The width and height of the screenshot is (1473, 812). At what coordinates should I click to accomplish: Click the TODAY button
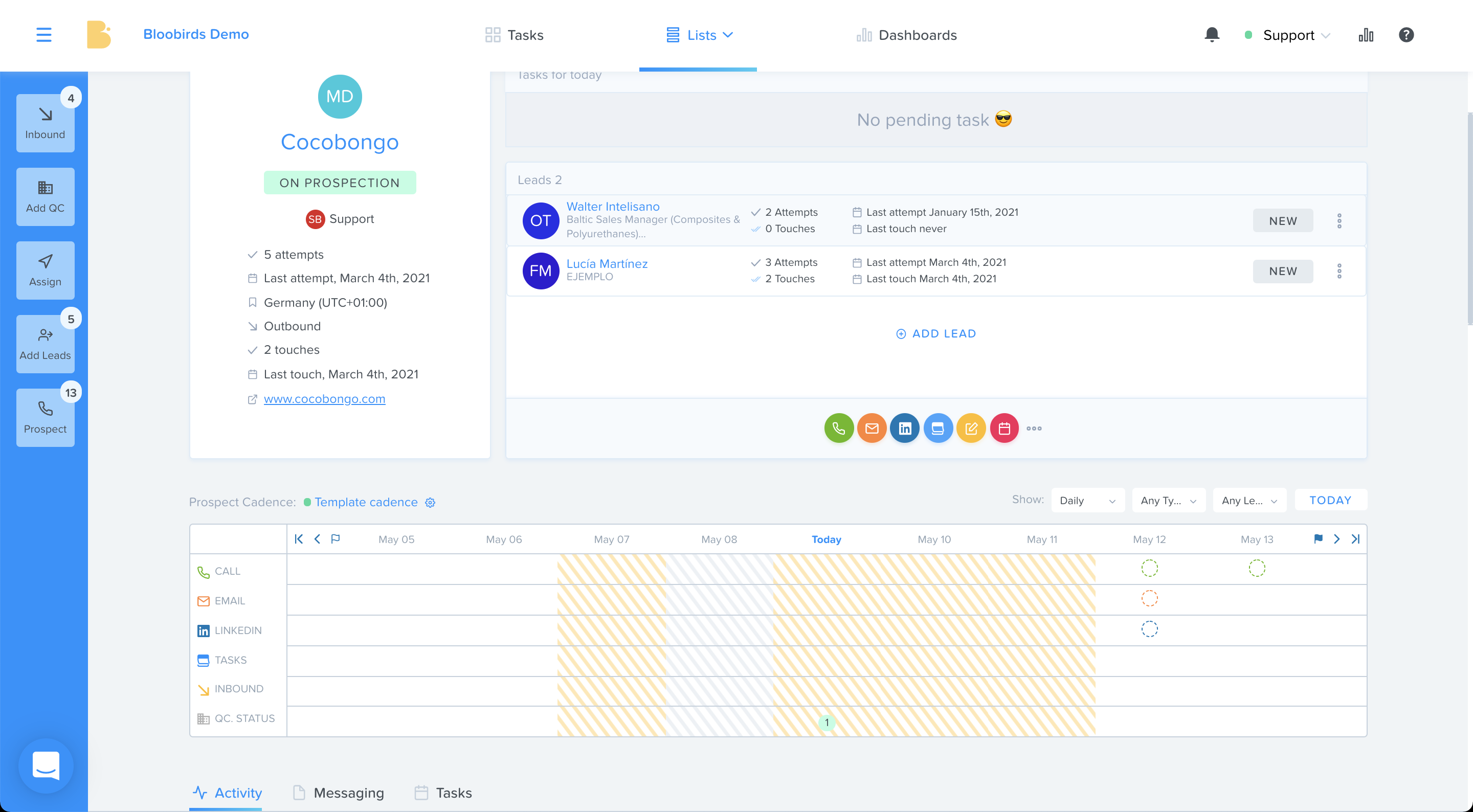point(1331,501)
